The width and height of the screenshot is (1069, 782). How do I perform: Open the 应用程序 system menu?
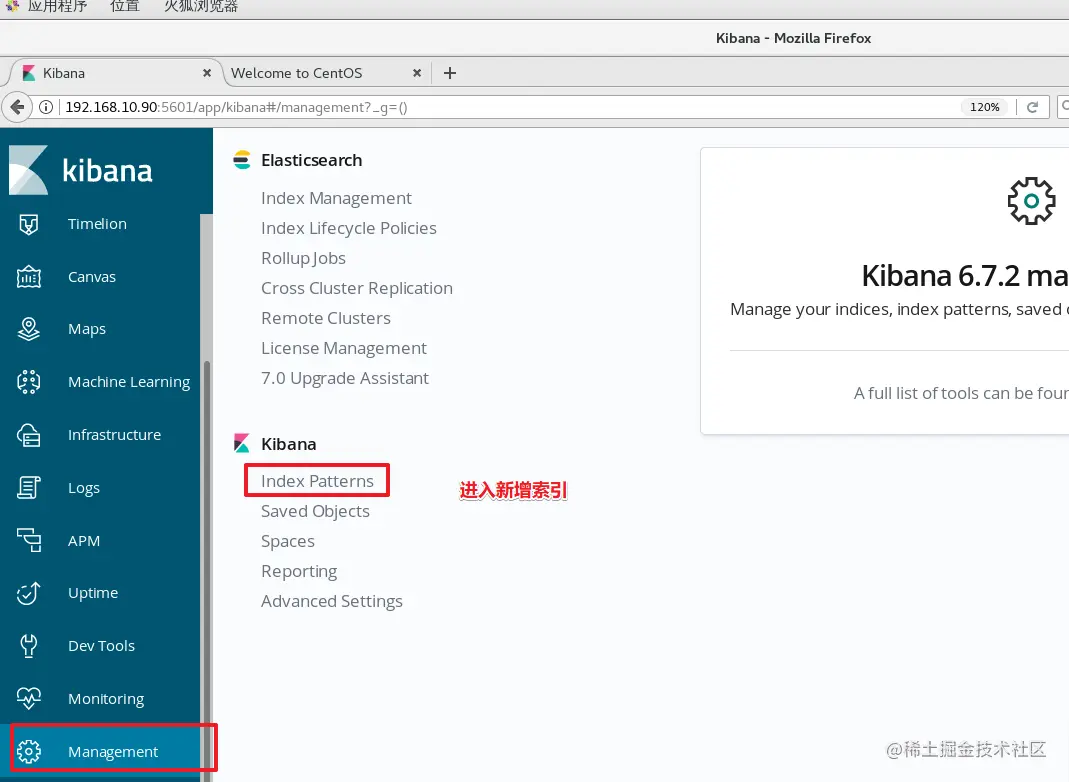(x=57, y=6)
